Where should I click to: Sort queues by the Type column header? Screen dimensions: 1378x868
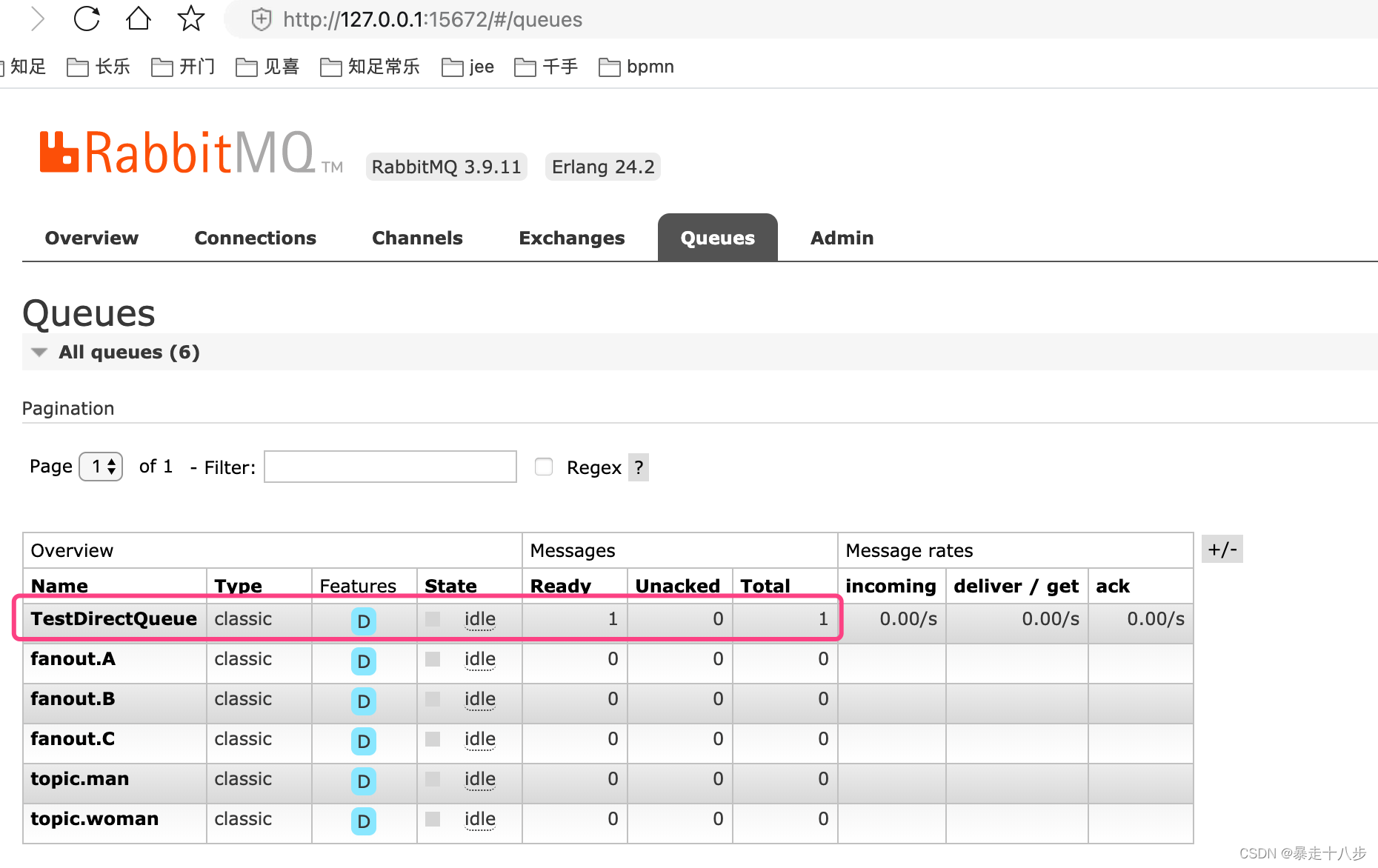tap(238, 586)
